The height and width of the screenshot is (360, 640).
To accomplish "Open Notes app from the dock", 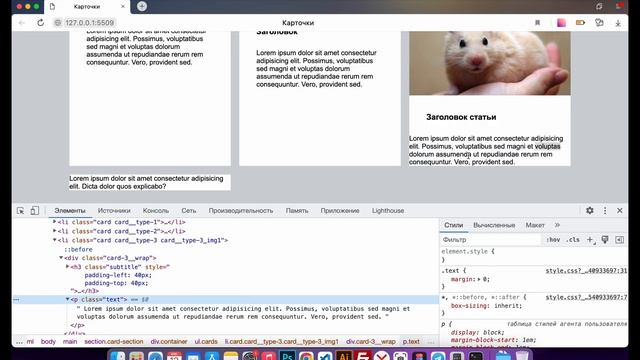I will pos(231,356).
